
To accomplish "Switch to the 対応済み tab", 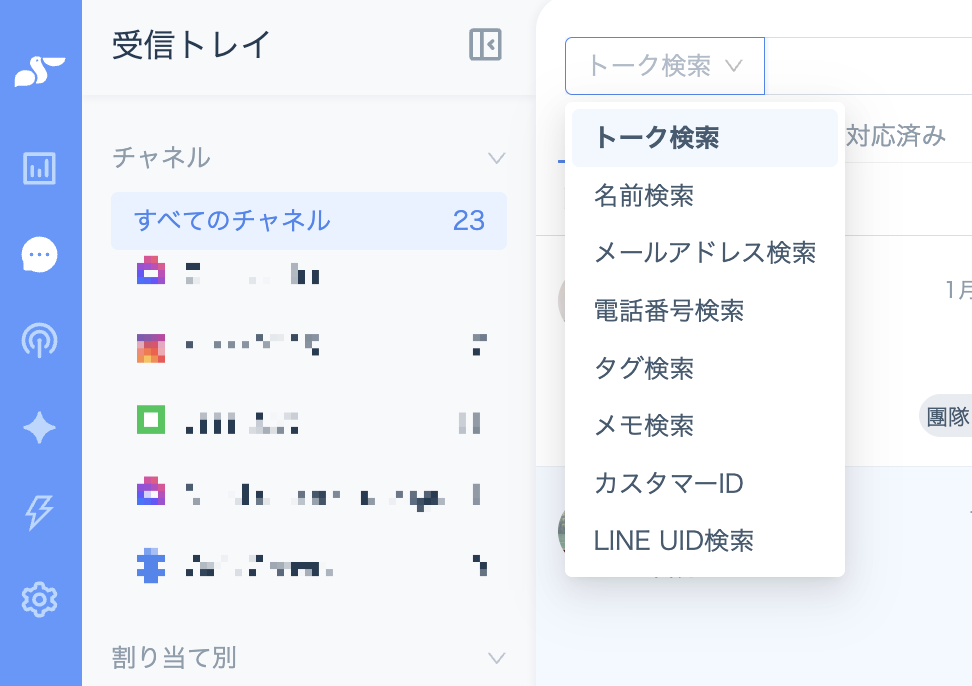I will (896, 135).
